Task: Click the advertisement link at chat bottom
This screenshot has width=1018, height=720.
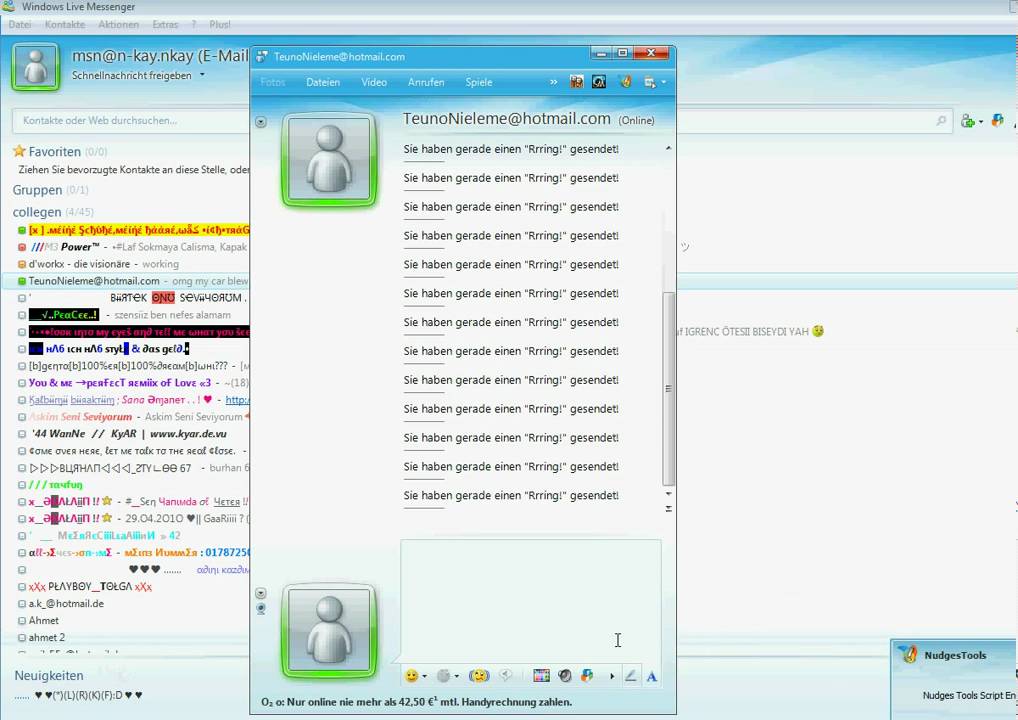Action: tap(416, 702)
